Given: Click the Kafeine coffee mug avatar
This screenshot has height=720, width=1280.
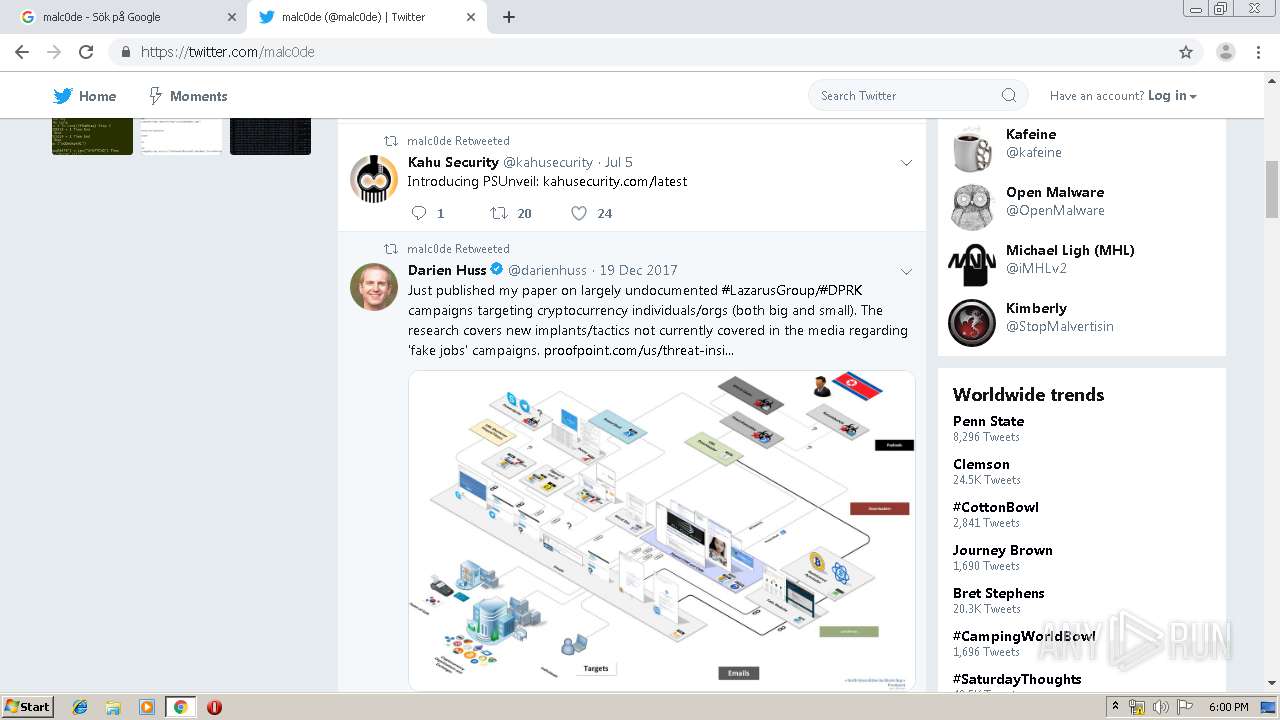Looking at the screenshot, I should [972, 150].
